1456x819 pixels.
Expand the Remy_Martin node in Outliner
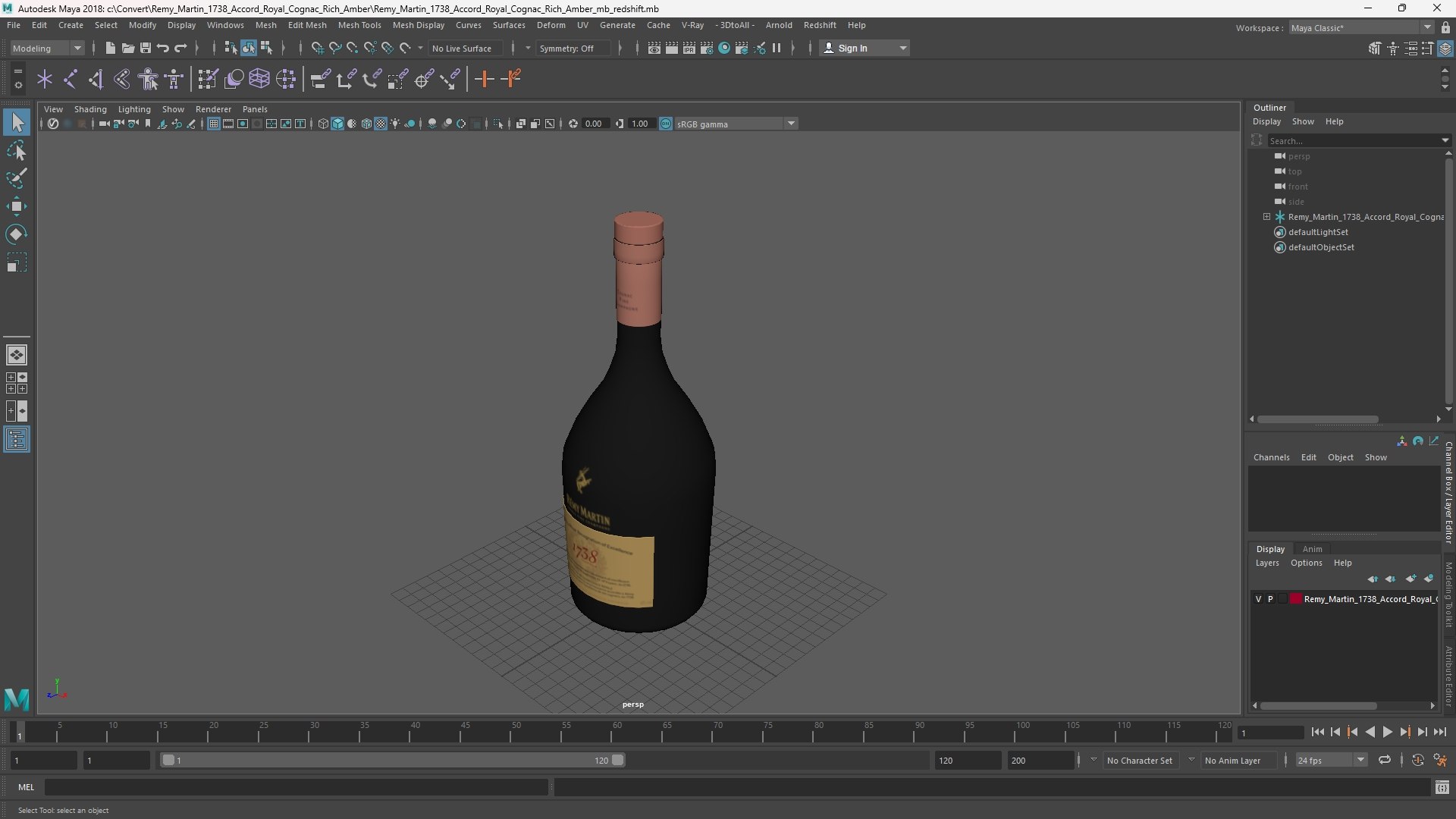coord(1266,217)
